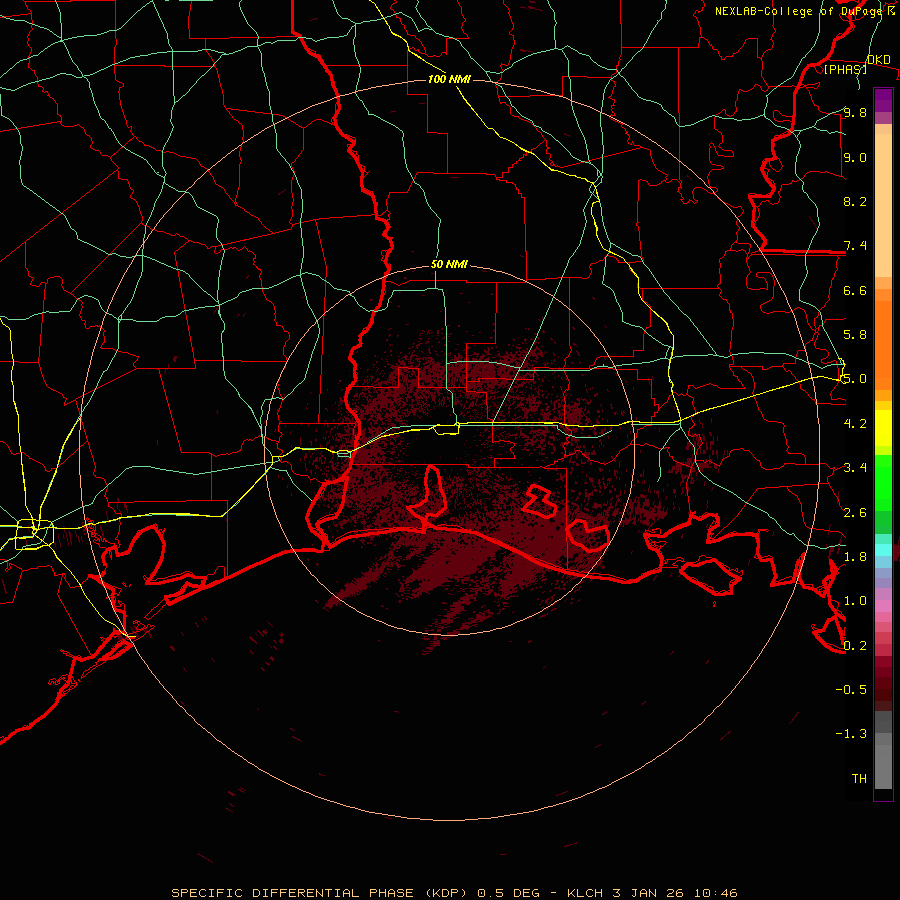Screen dimensions: 900x900
Task: Select the 9.8 value on the color scale
Action: pyautogui.click(x=855, y=112)
